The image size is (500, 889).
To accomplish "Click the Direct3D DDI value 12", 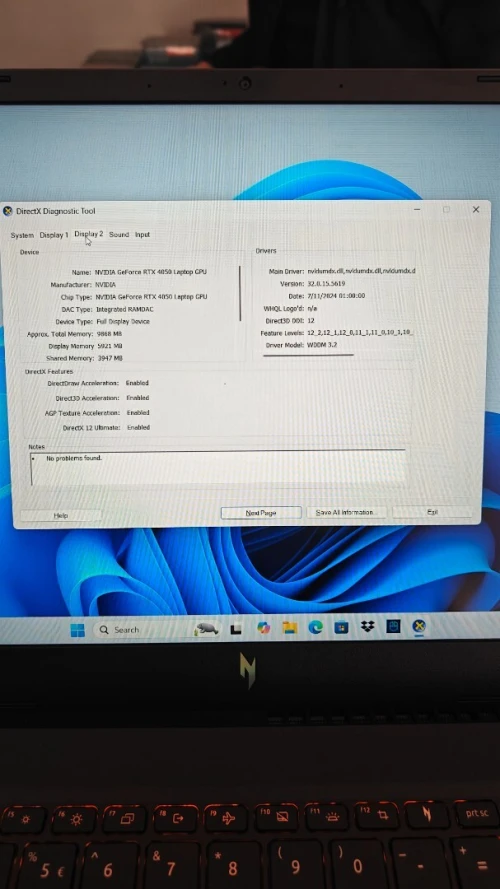I will pyautogui.click(x=311, y=321).
